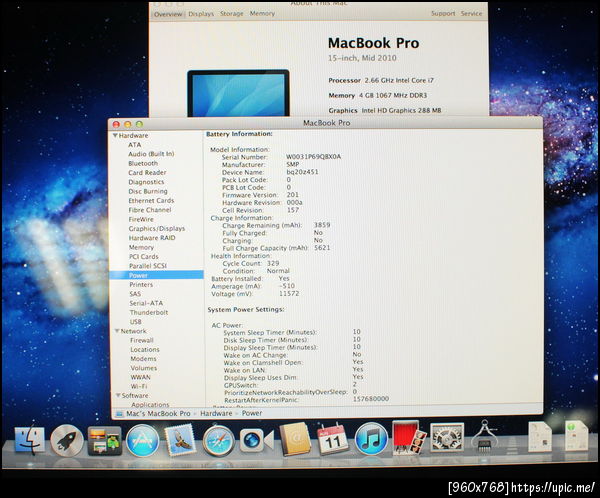Open iCal calendar showing 11
600x498 pixels.
point(332,439)
